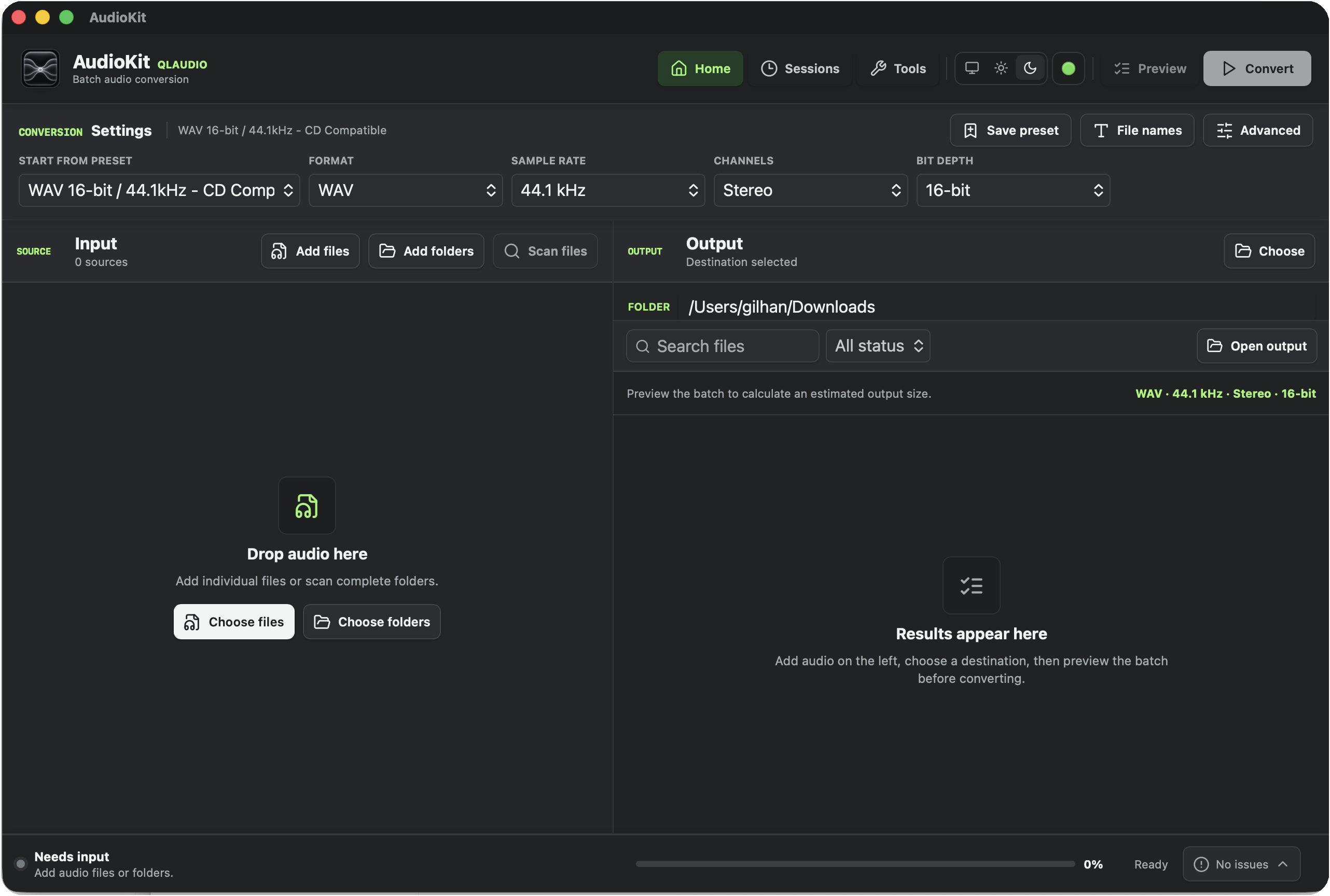Start conversion with Convert button
Viewport: 1330px width, 896px height.
point(1257,68)
